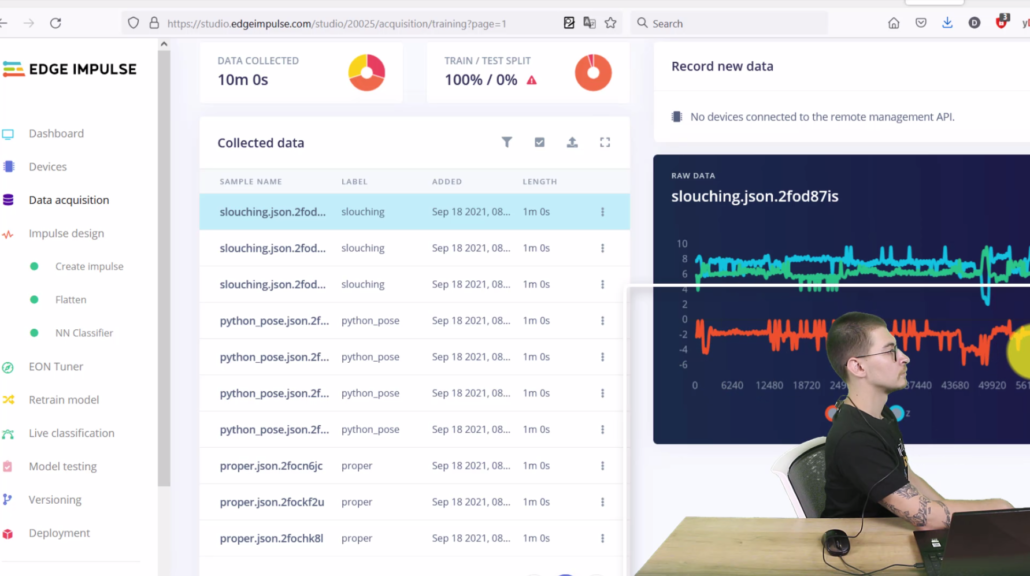Click the filter icon in Collected data

click(x=507, y=143)
